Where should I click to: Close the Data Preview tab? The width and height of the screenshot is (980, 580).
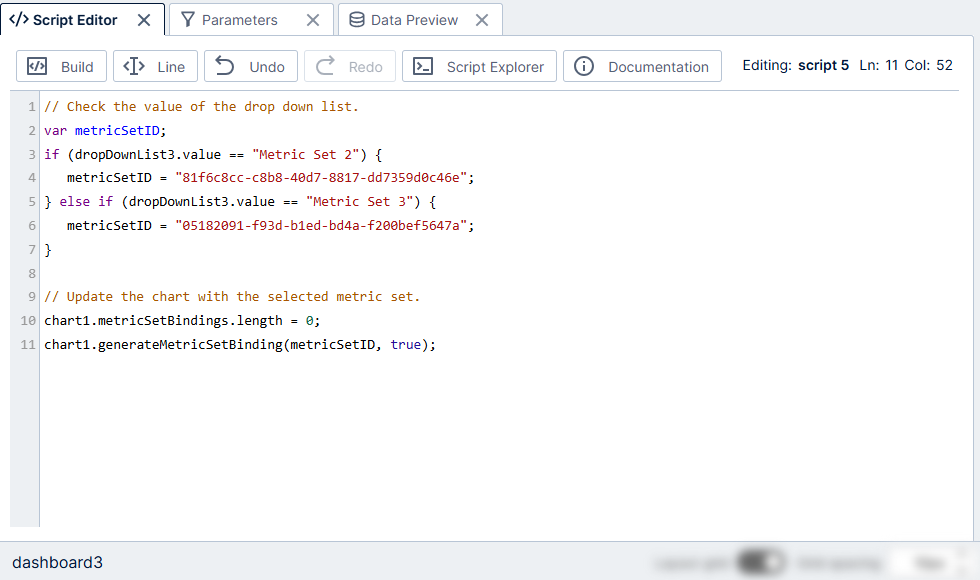coord(482,20)
